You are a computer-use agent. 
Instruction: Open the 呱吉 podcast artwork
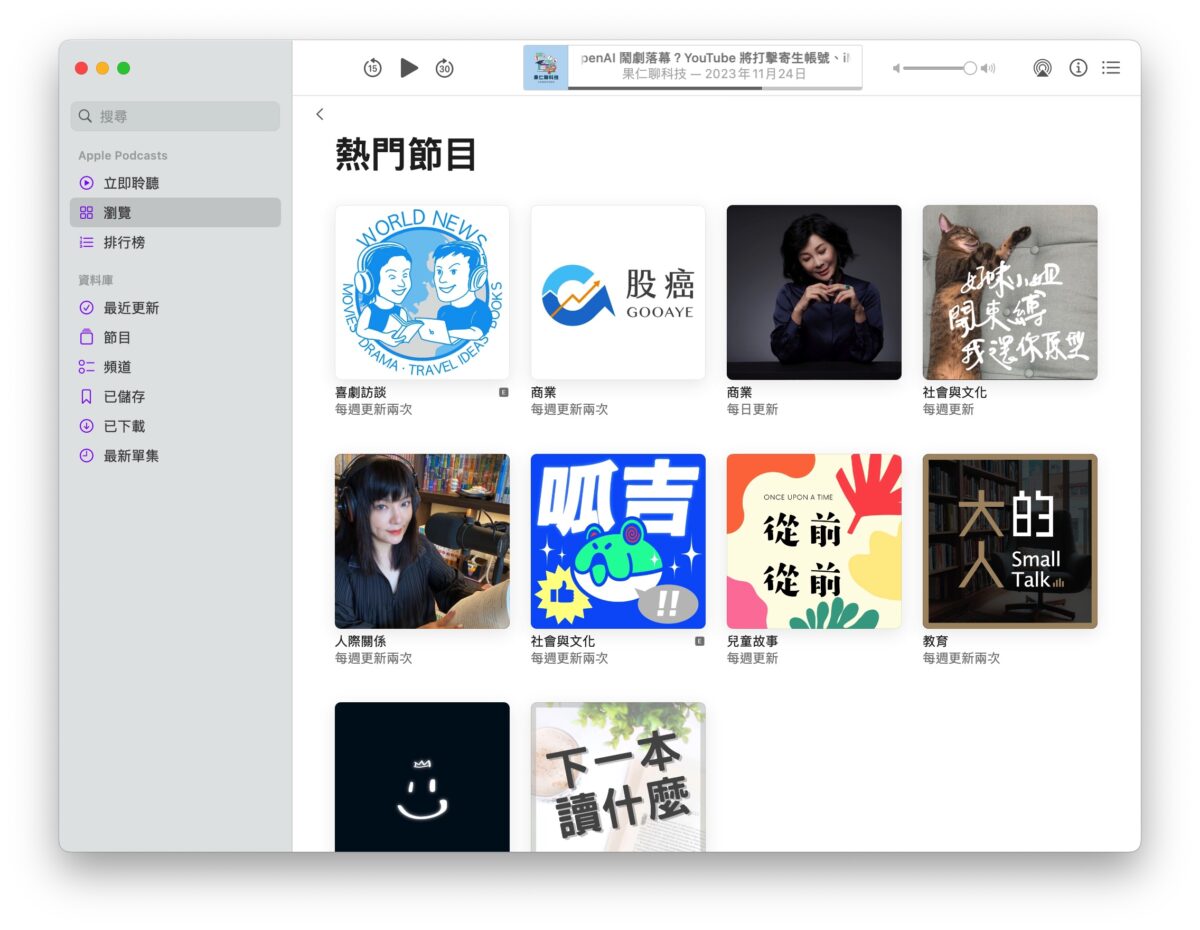(618, 541)
